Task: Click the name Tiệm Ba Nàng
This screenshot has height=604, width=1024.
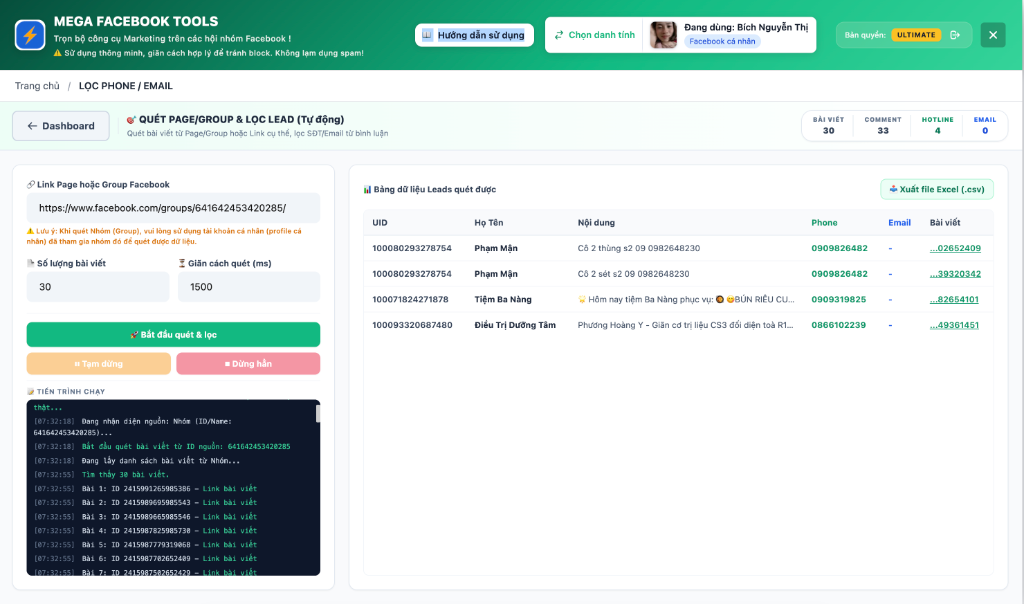Action: [x=503, y=299]
